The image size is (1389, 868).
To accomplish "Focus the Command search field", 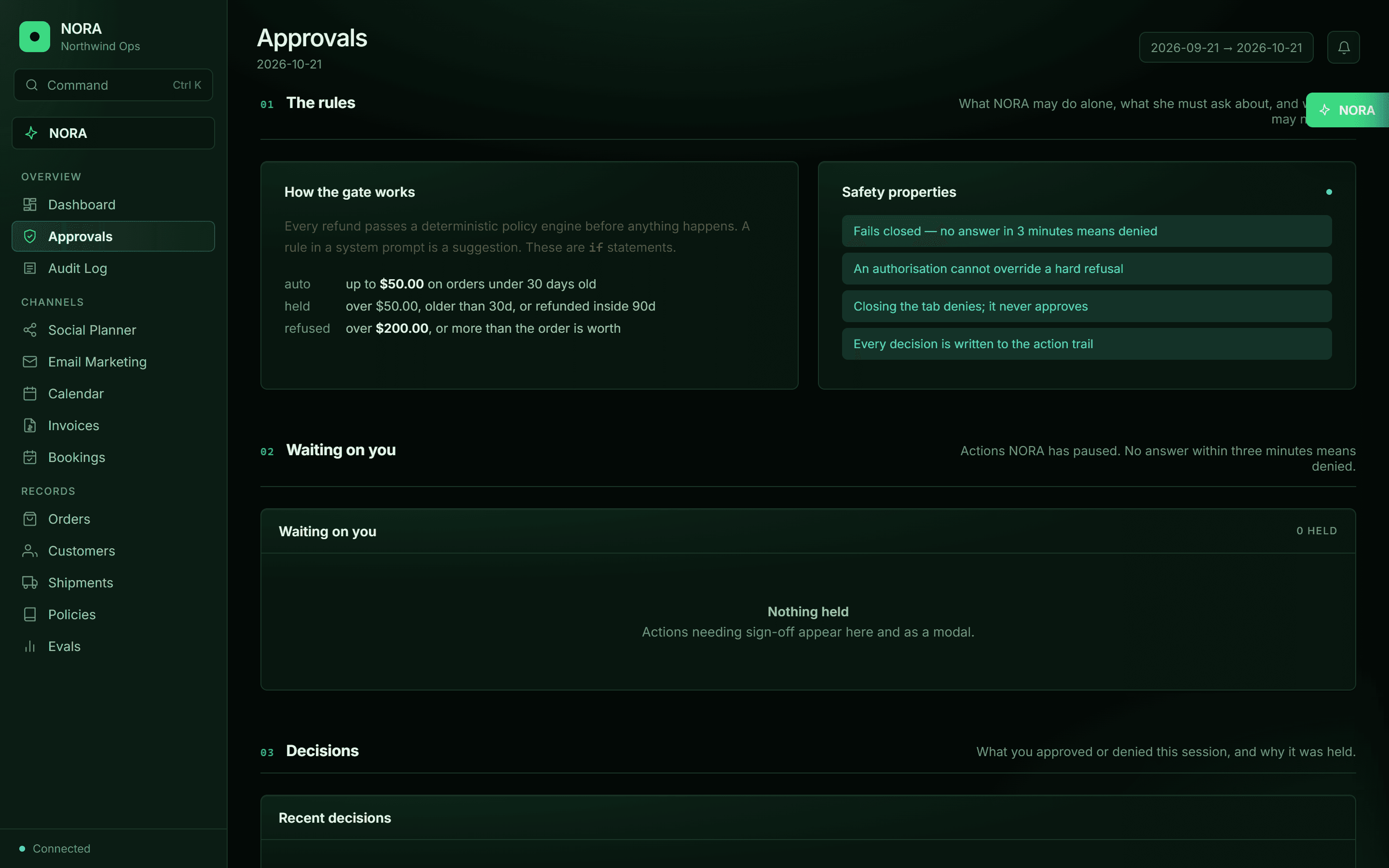I will 113,85.
